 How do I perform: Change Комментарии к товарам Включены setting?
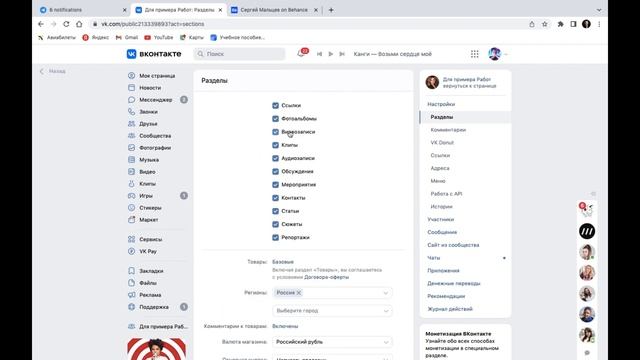point(285,326)
